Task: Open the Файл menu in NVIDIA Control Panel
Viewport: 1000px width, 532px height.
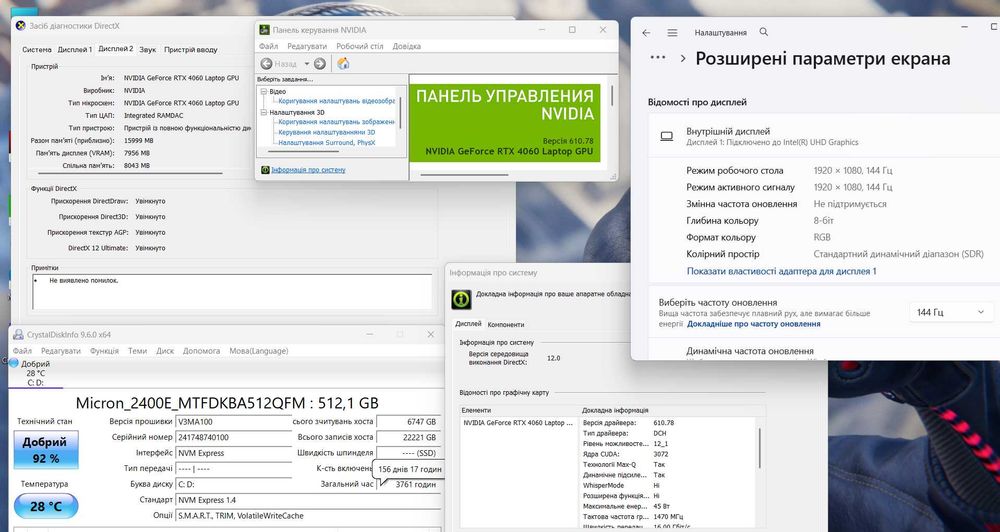Action: (x=268, y=47)
